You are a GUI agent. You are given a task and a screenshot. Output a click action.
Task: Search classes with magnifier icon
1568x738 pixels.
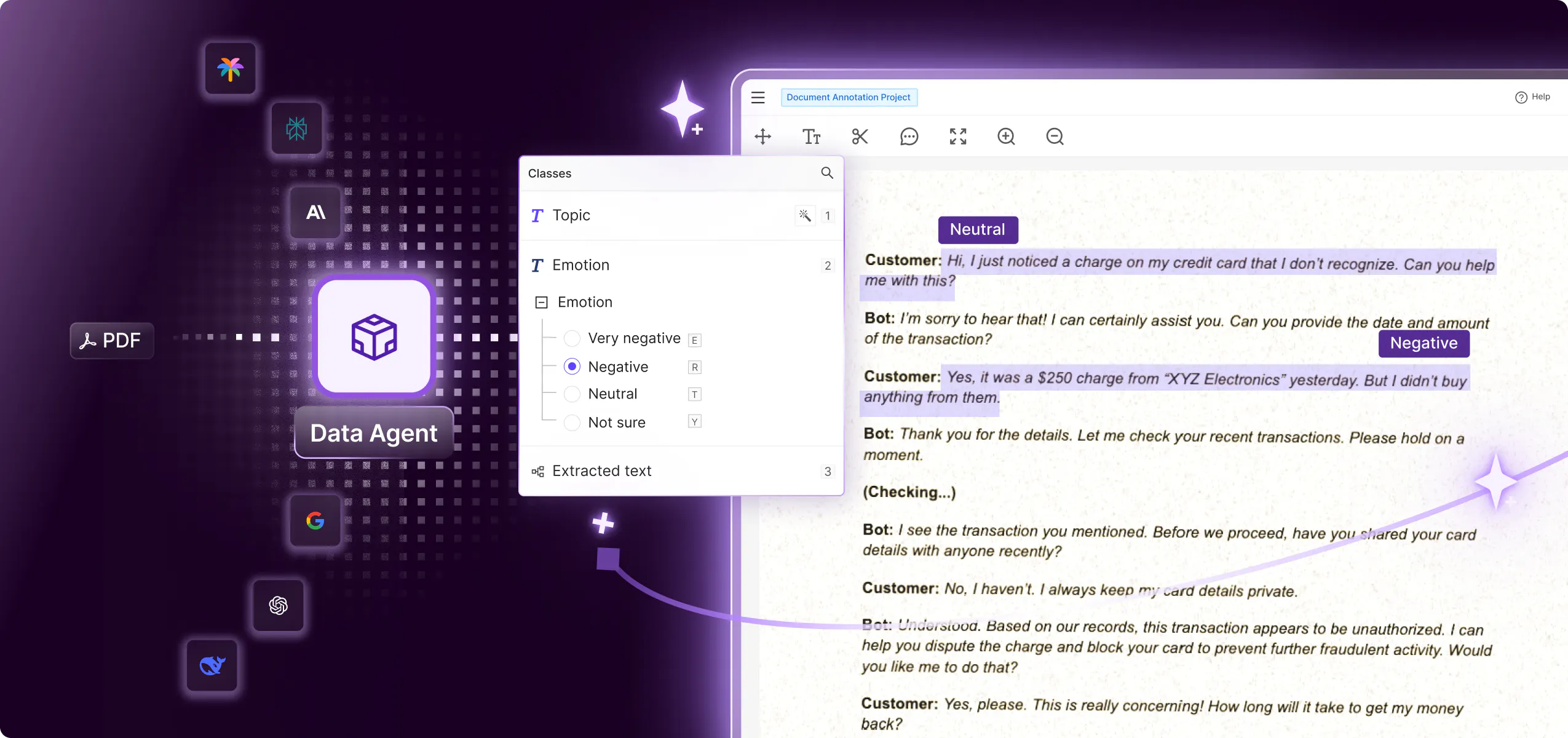827,173
